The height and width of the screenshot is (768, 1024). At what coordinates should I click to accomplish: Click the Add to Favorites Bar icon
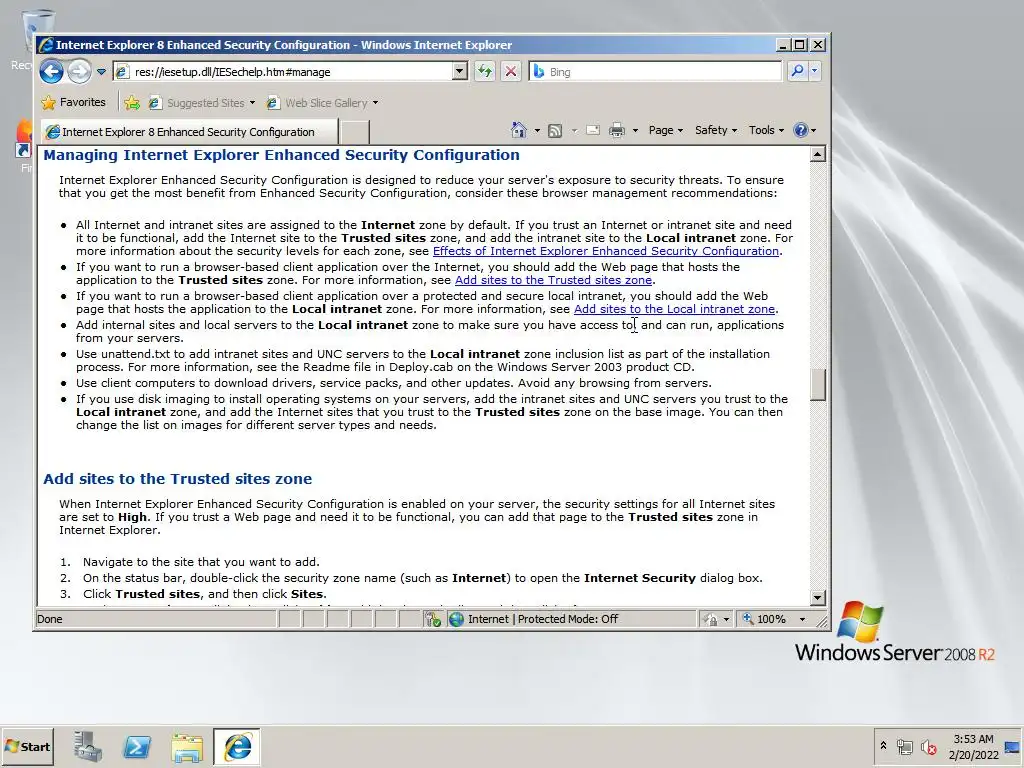pyautogui.click(x=132, y=103)
